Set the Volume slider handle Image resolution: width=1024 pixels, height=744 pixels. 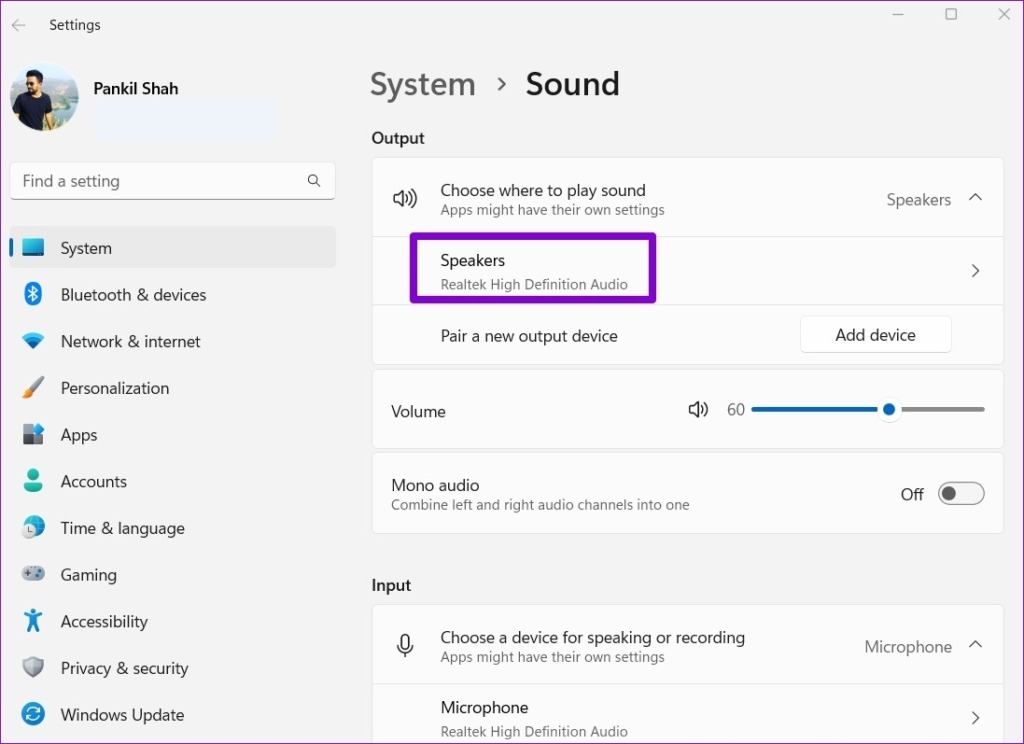(x=888, y=409)
